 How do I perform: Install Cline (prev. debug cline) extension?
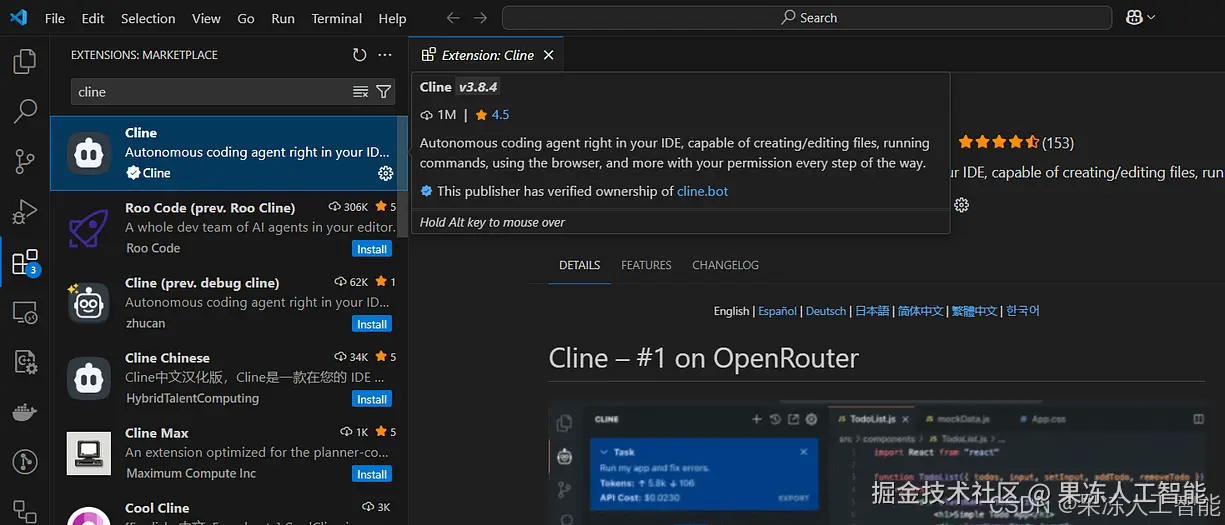[372, 324]
